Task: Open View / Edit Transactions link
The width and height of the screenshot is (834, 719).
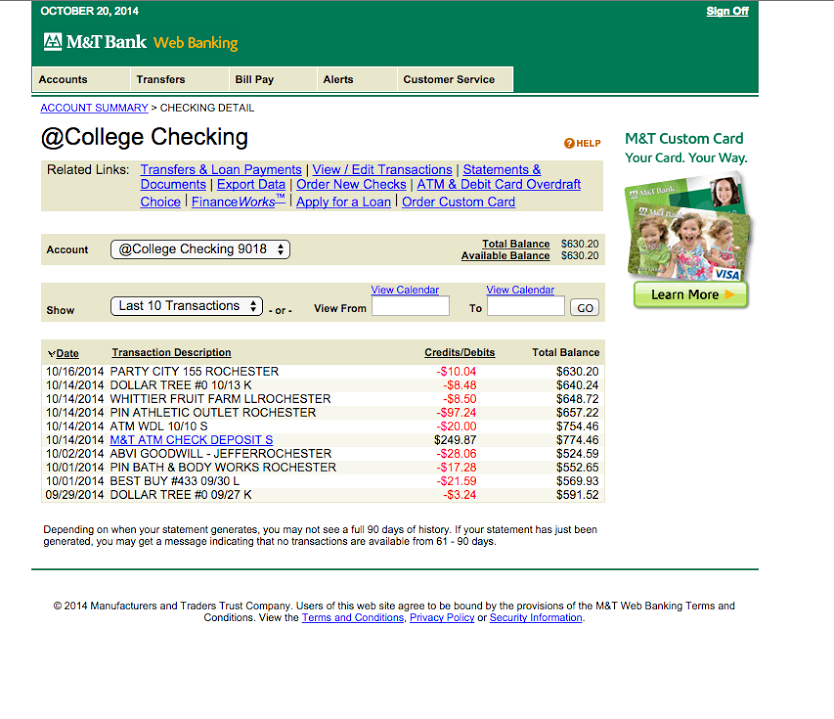Action: coord(382,170)
